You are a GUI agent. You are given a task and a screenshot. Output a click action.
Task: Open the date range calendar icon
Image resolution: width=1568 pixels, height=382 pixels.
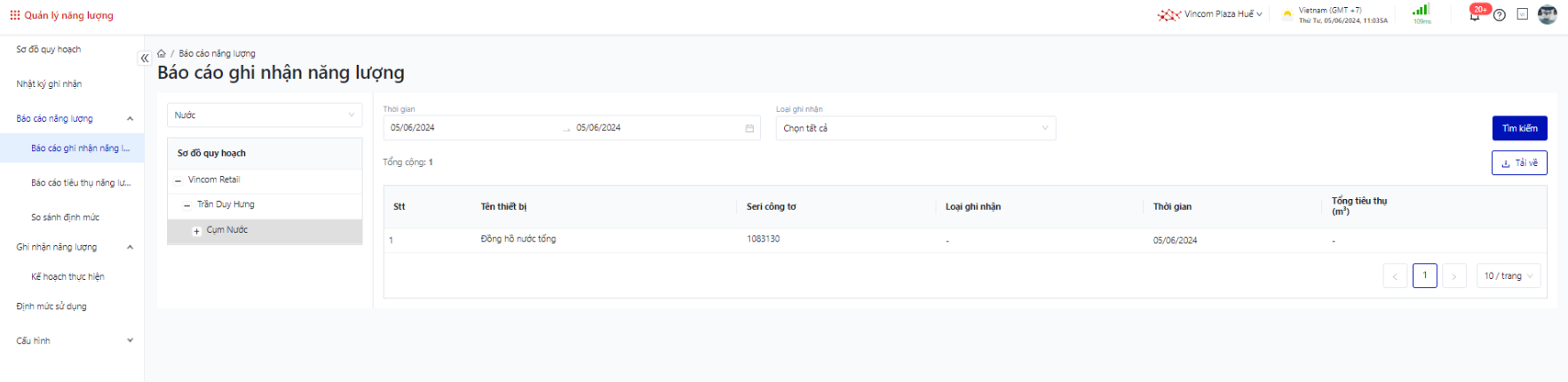pyautogui.click(x=749, y=129)
